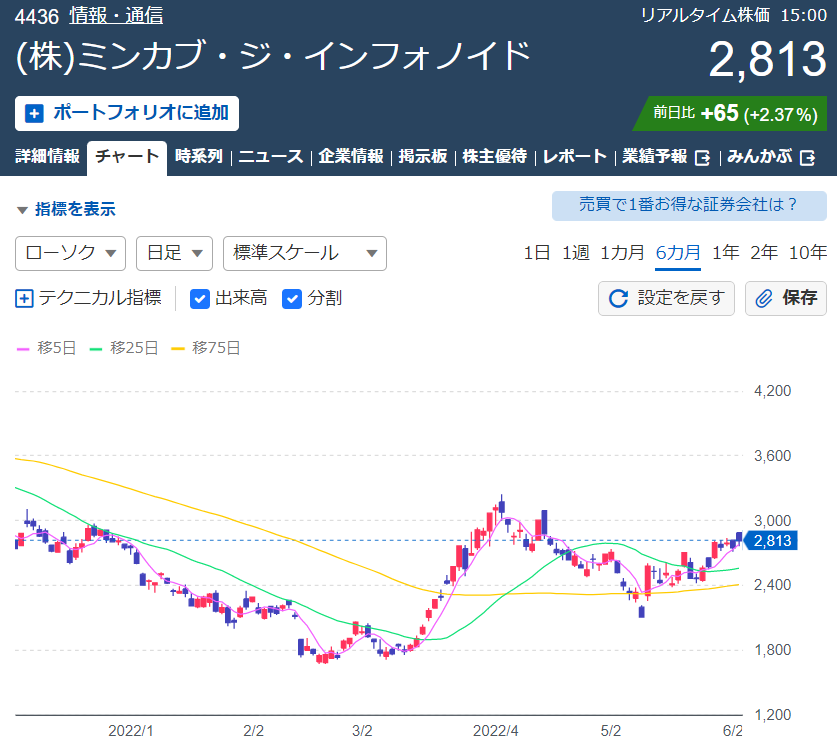Open 業績予報 external link

coord(666,156)
